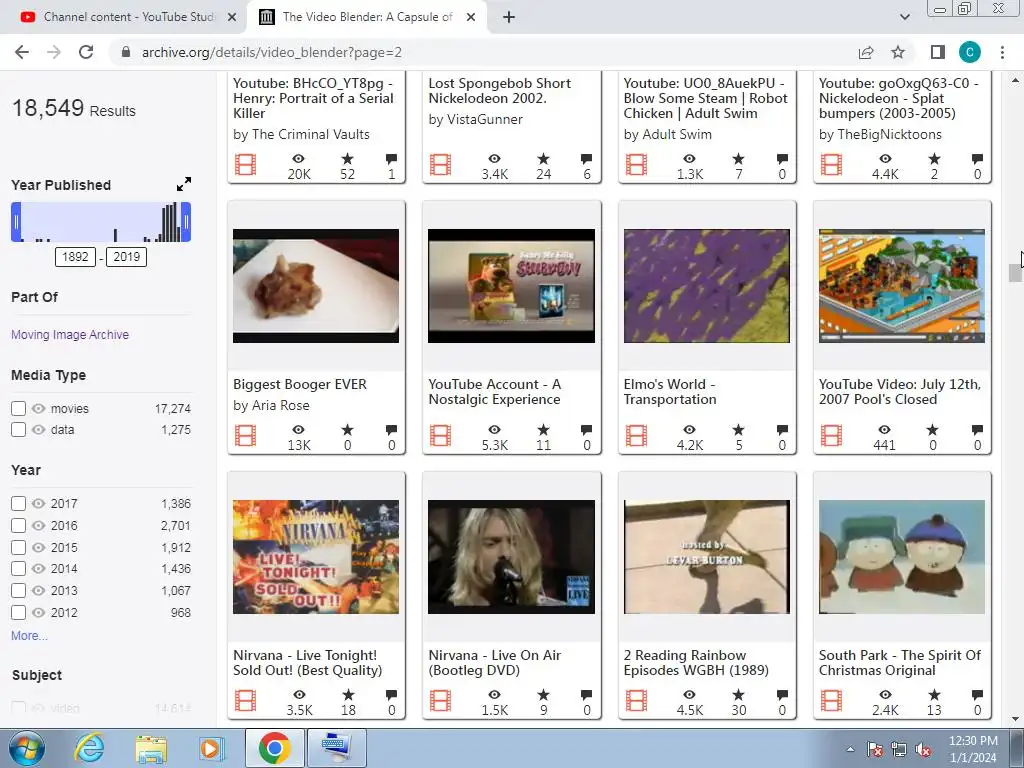Open Chrome side panel

pos(938,52)
